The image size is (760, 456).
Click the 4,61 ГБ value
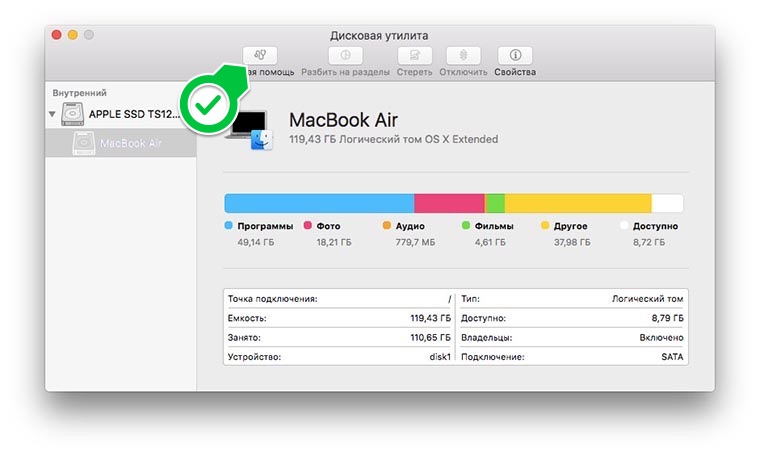click(x=490, y=242)
